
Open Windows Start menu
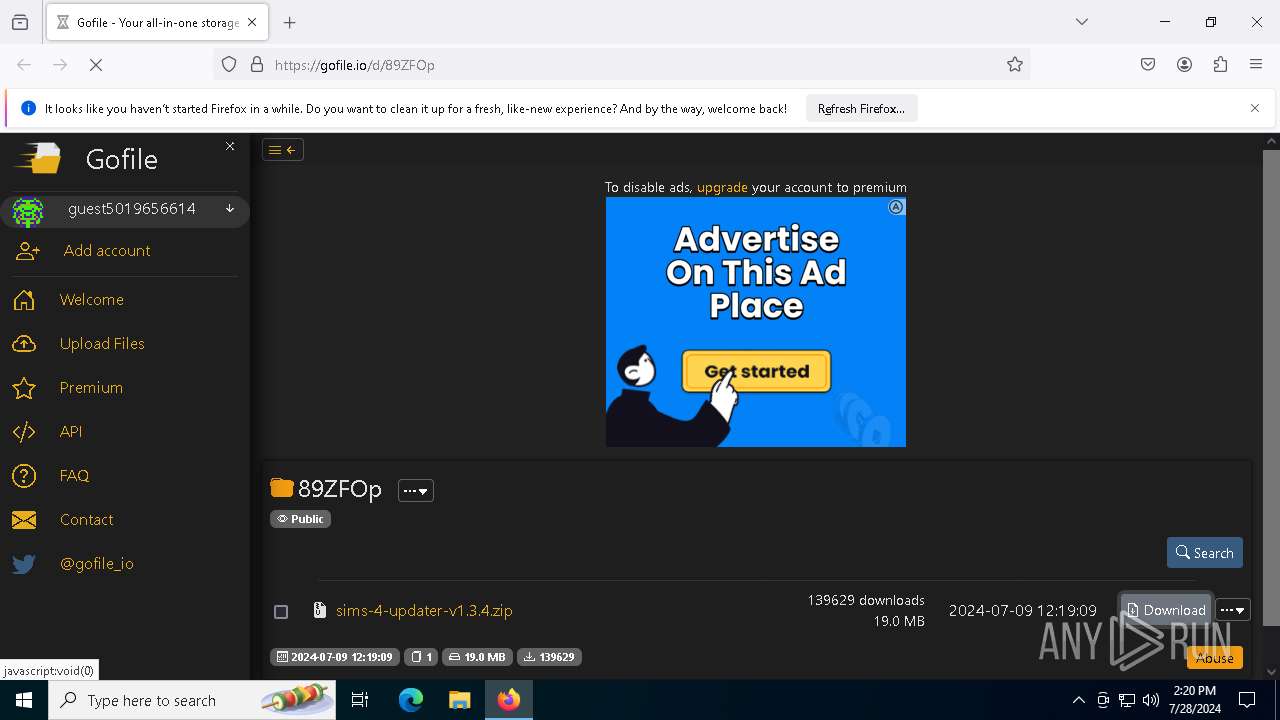[x=24, y=700]
